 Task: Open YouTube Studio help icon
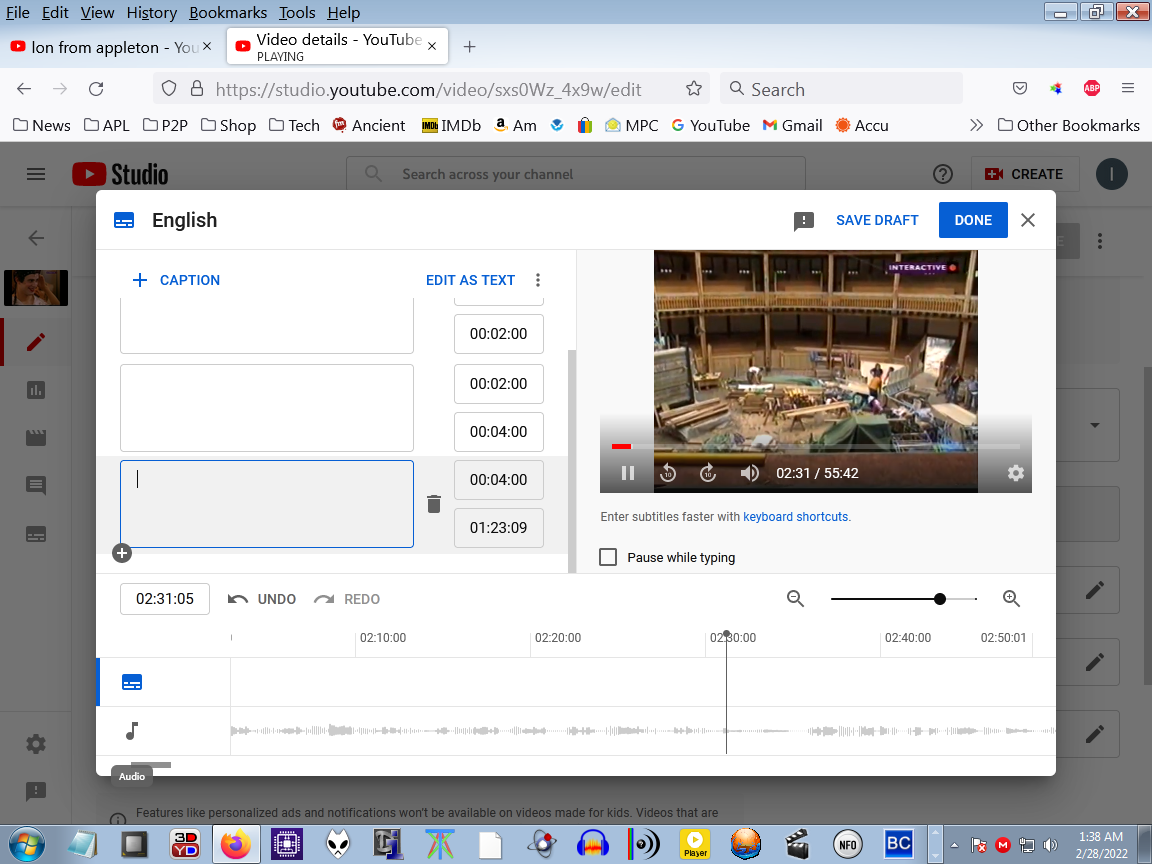point(943,174)
